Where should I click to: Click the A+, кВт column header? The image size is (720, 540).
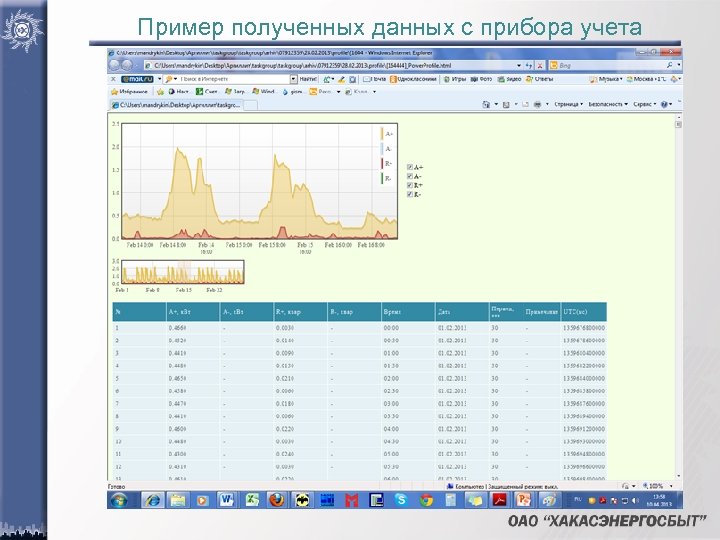[192, 312]
